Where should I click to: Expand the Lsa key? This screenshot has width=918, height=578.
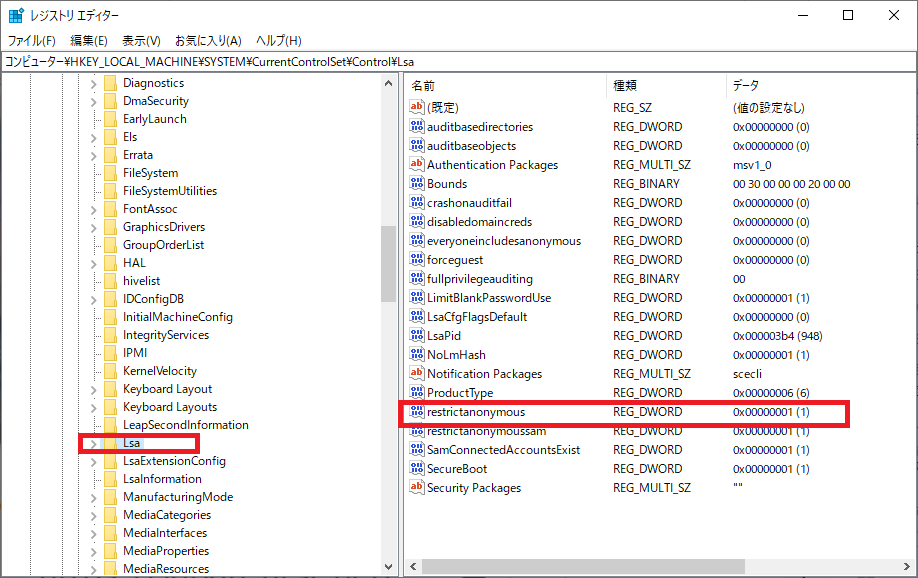[93, 444]
